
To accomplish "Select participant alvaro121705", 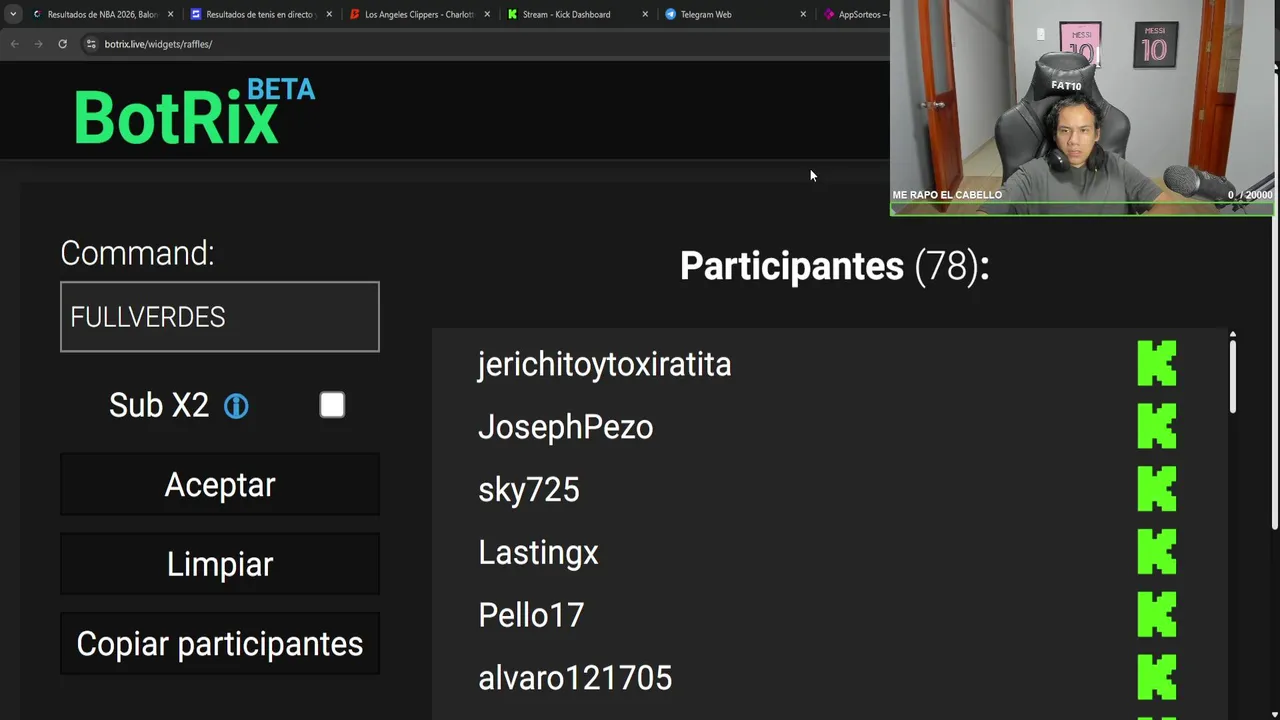I will [x=575, y=678].
